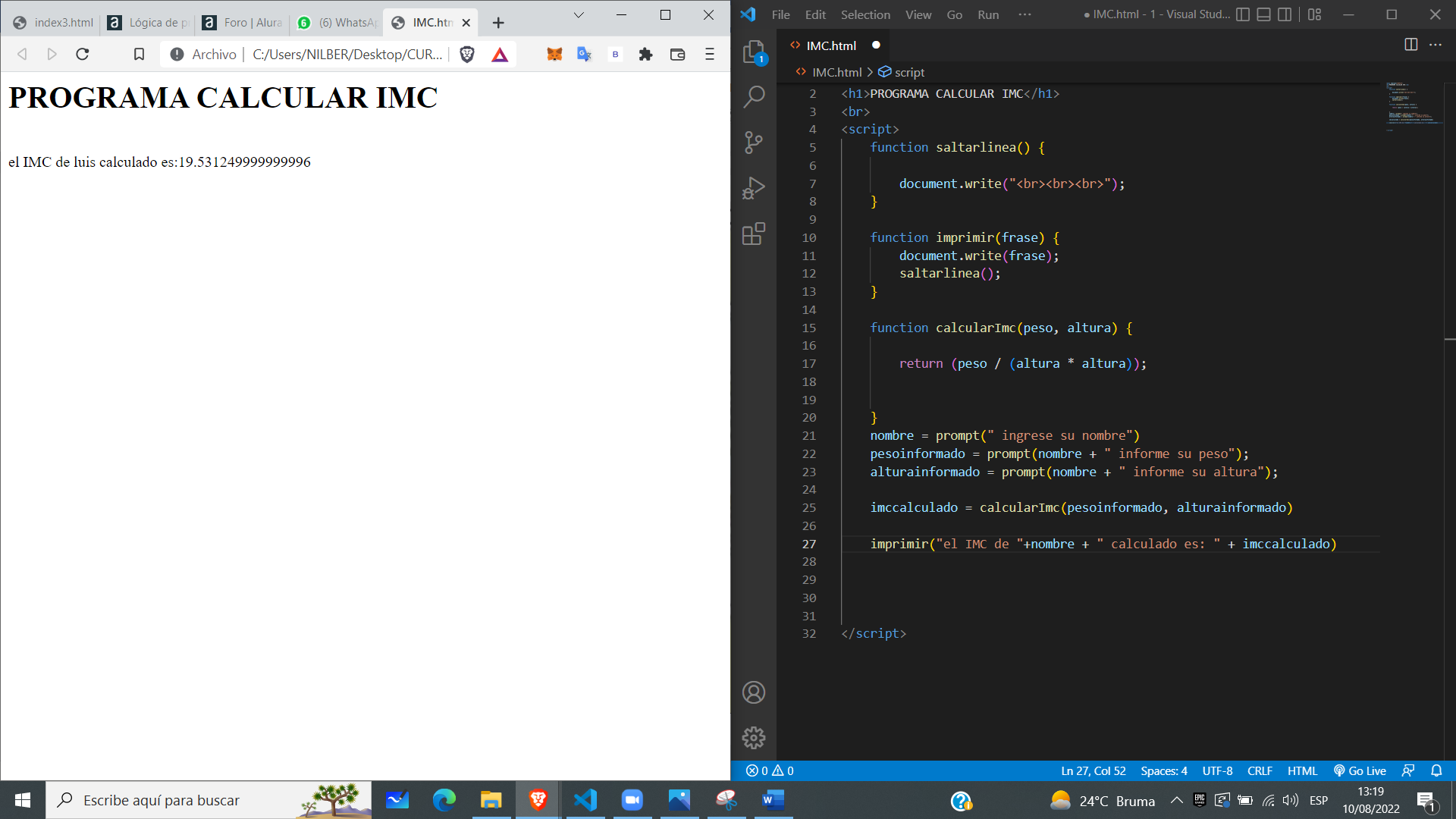Open Microsoft Word from the taskbar
Image resolution: width=1456 pixels, height=819 pixels.
click(773, 800)
